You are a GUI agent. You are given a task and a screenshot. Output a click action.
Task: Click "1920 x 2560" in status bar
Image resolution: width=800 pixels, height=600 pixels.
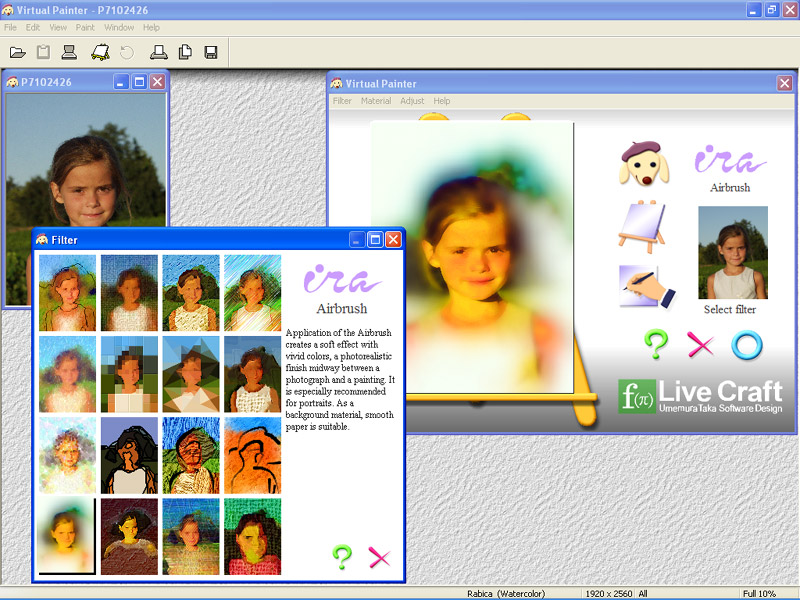tap(609, 593)
